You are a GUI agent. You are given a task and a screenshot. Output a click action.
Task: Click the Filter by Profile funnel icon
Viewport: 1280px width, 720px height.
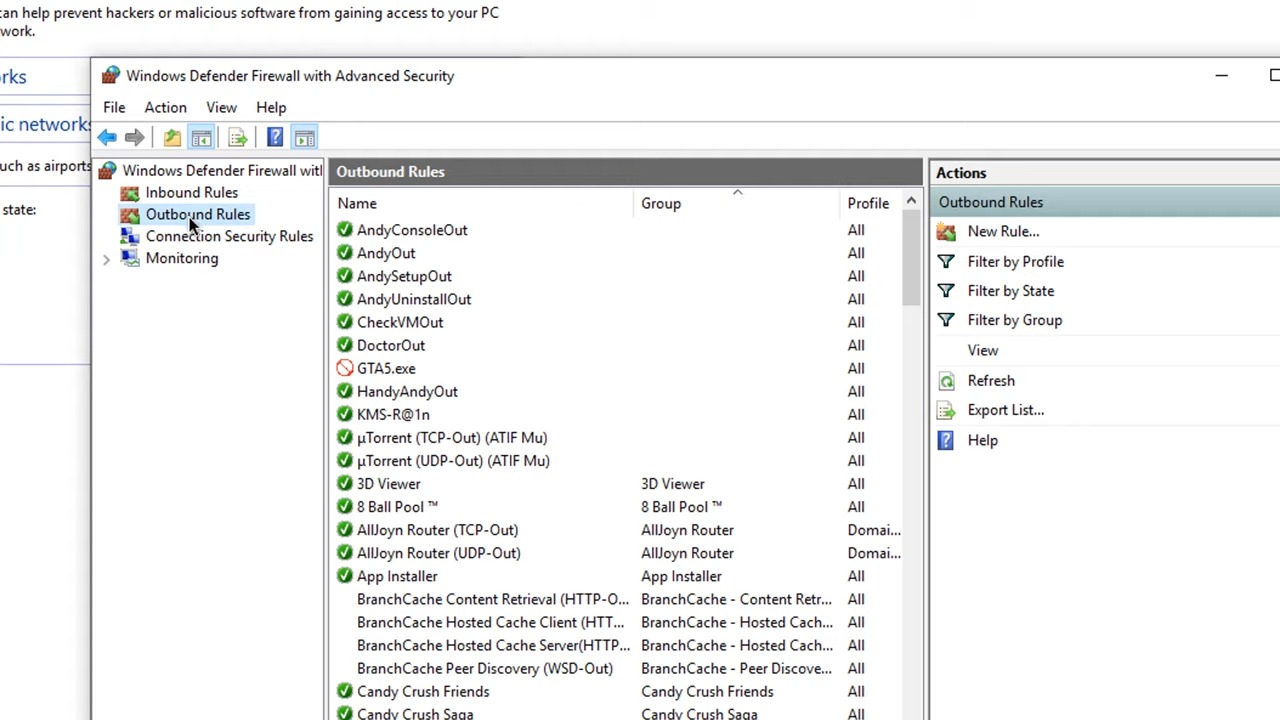(946, 262)
